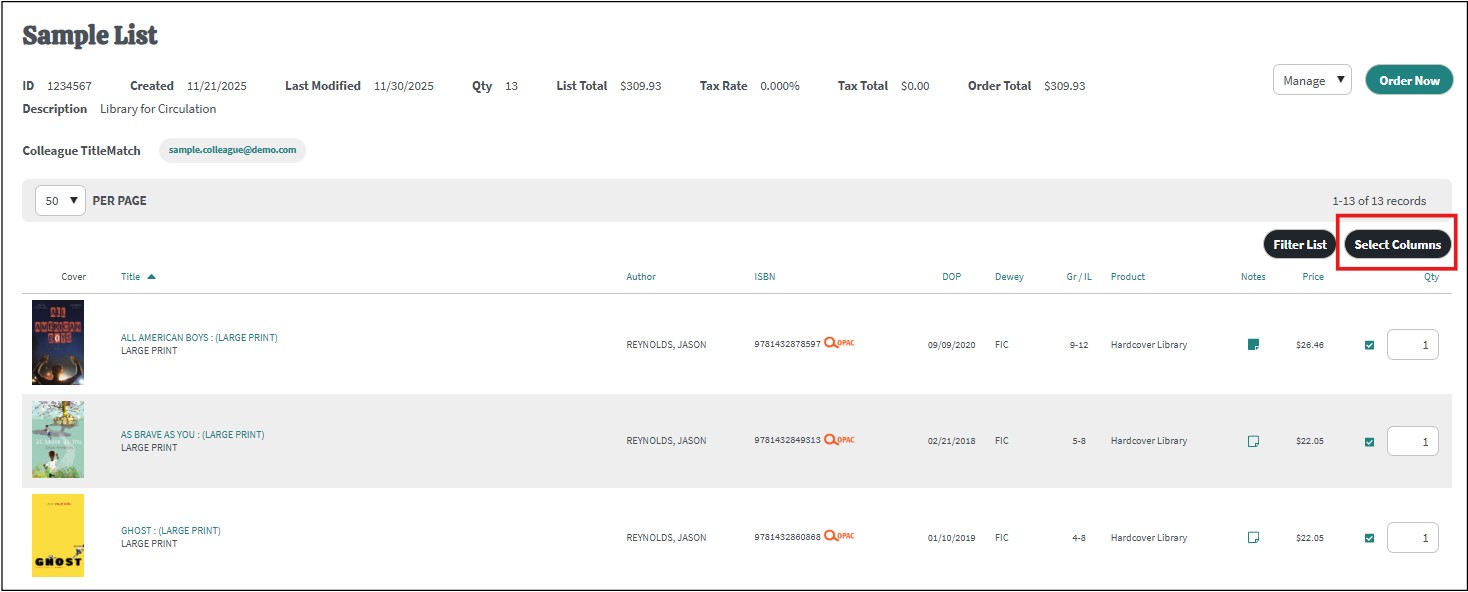Open notes icon for Ghost
This screenshot has height=592, width=1468.
tap(1253, 537)
